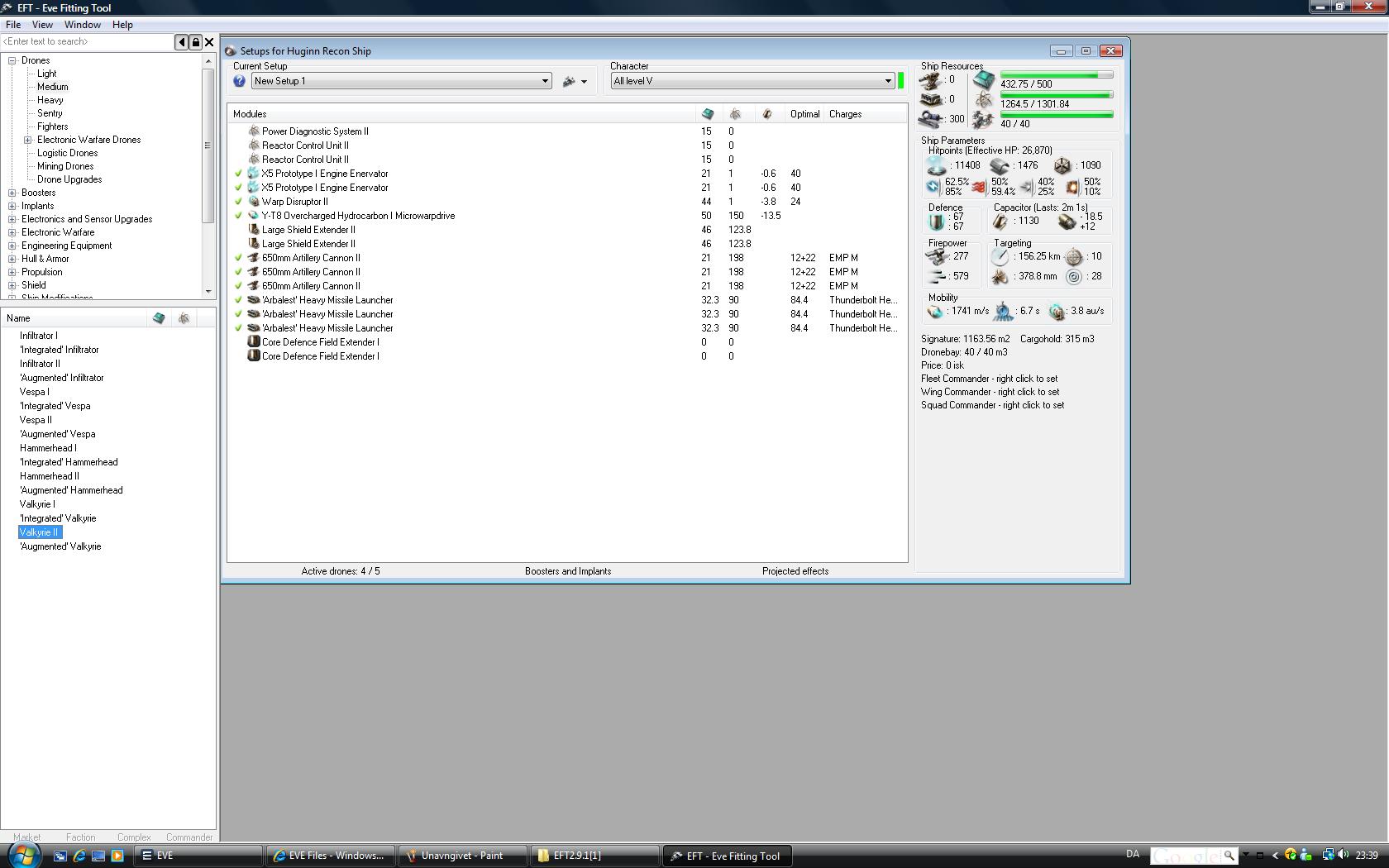Click the targeting range icon showing 156.25 km
Image resolution: width=1389 pixels, height=868 pixels.
coord(1000,257)
